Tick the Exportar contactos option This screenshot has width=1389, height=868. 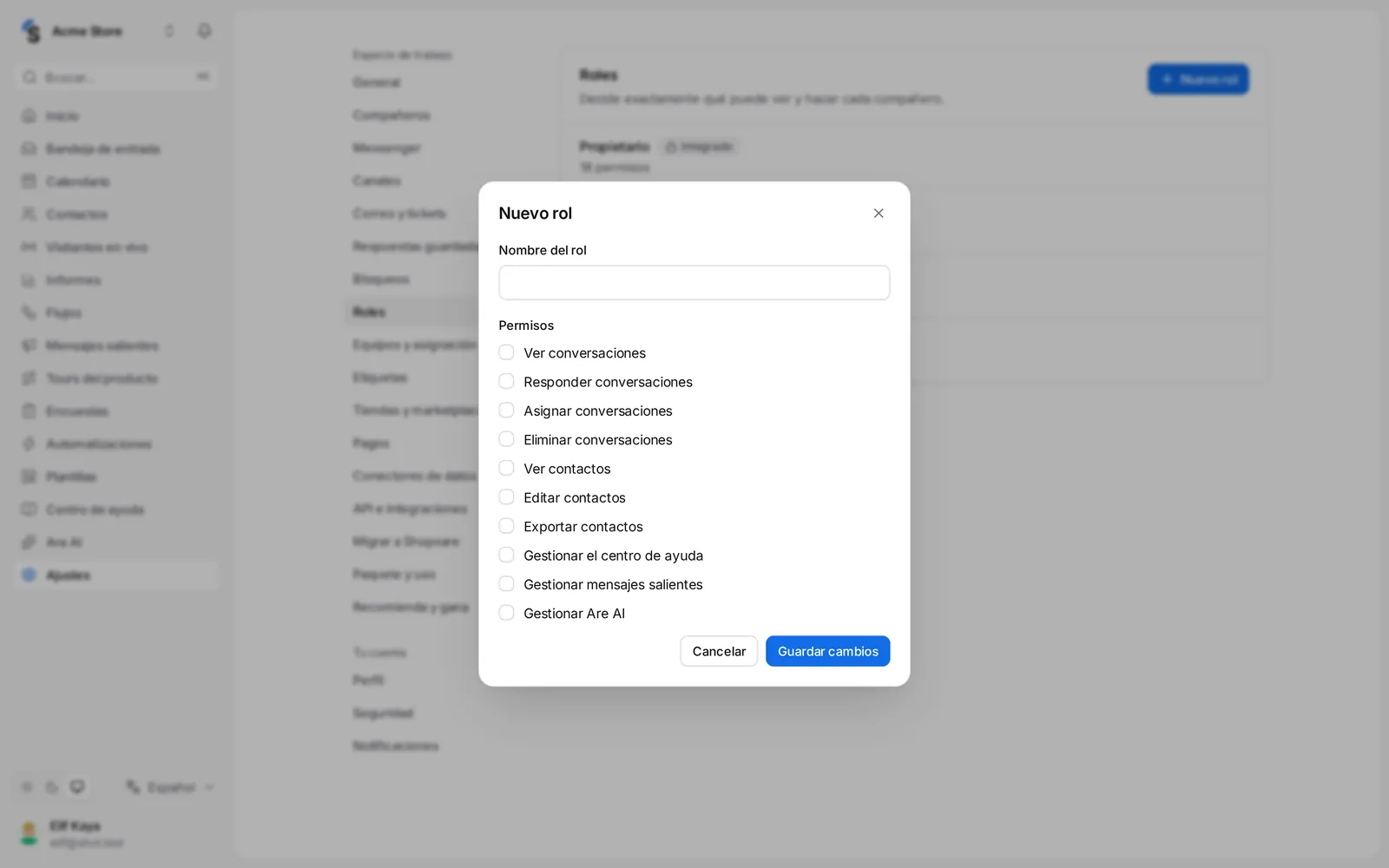[x=506, y=526]
